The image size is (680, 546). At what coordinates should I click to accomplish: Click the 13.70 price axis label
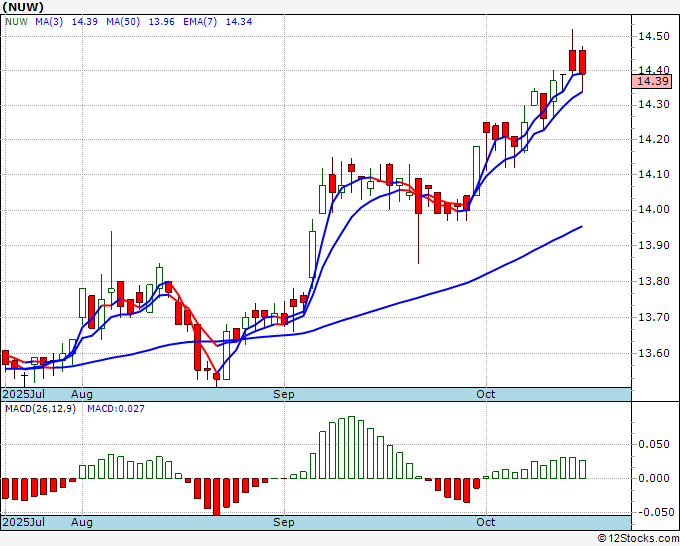click(x=654, y=317)
